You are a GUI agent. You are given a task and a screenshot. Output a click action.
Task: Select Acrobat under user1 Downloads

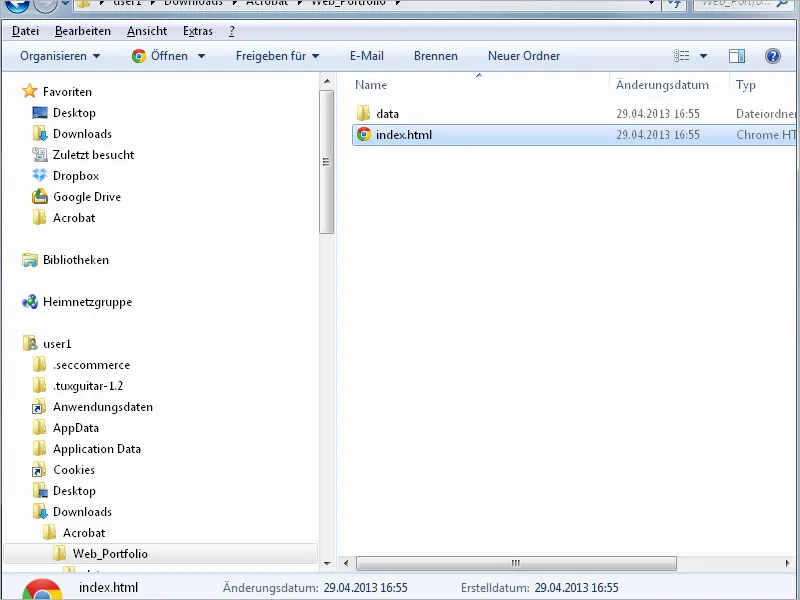(x=84, y=533)
